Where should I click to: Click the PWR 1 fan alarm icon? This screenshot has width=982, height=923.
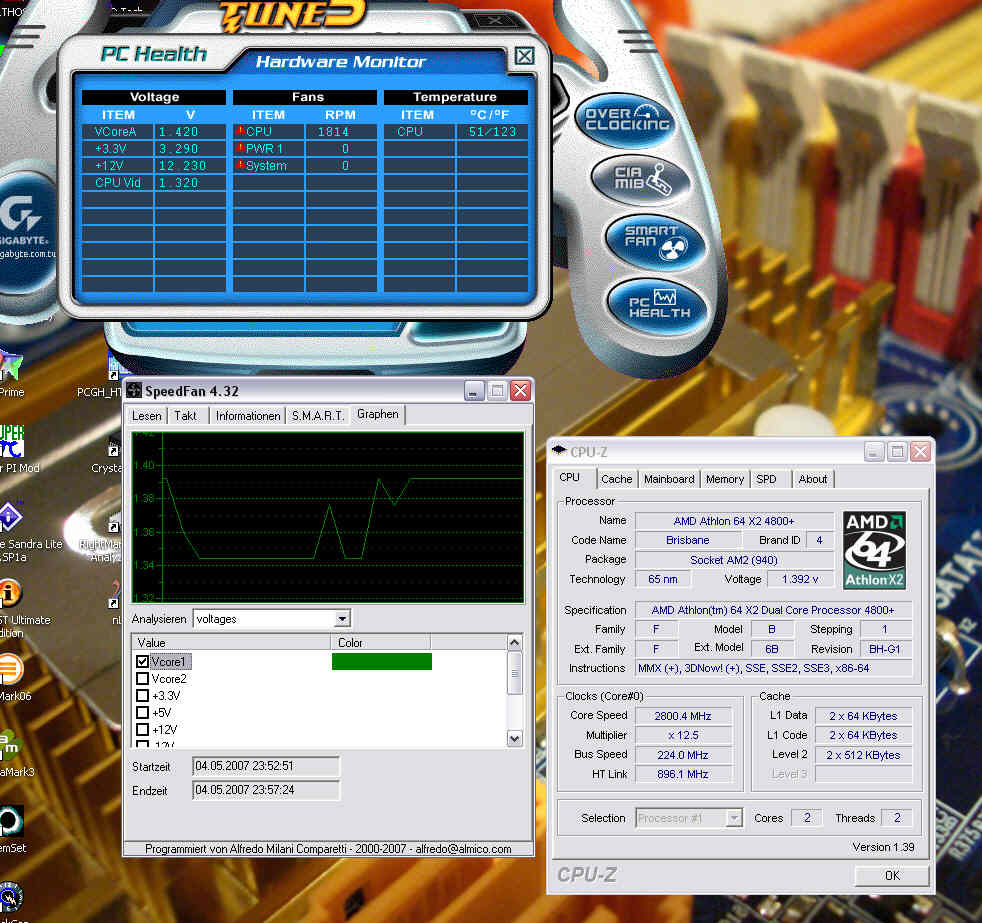pyautogui.click(x=240, y=148)
